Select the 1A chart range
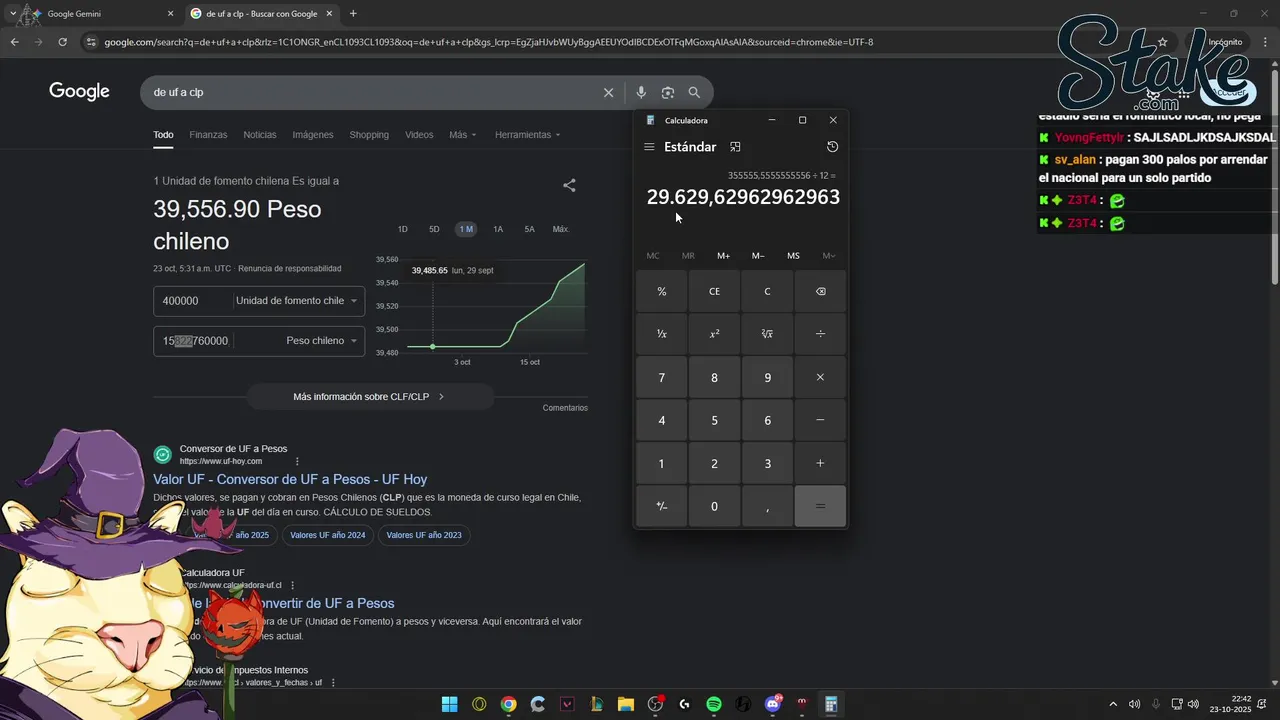The image size is (1280, 720). (x=498, y=229)
